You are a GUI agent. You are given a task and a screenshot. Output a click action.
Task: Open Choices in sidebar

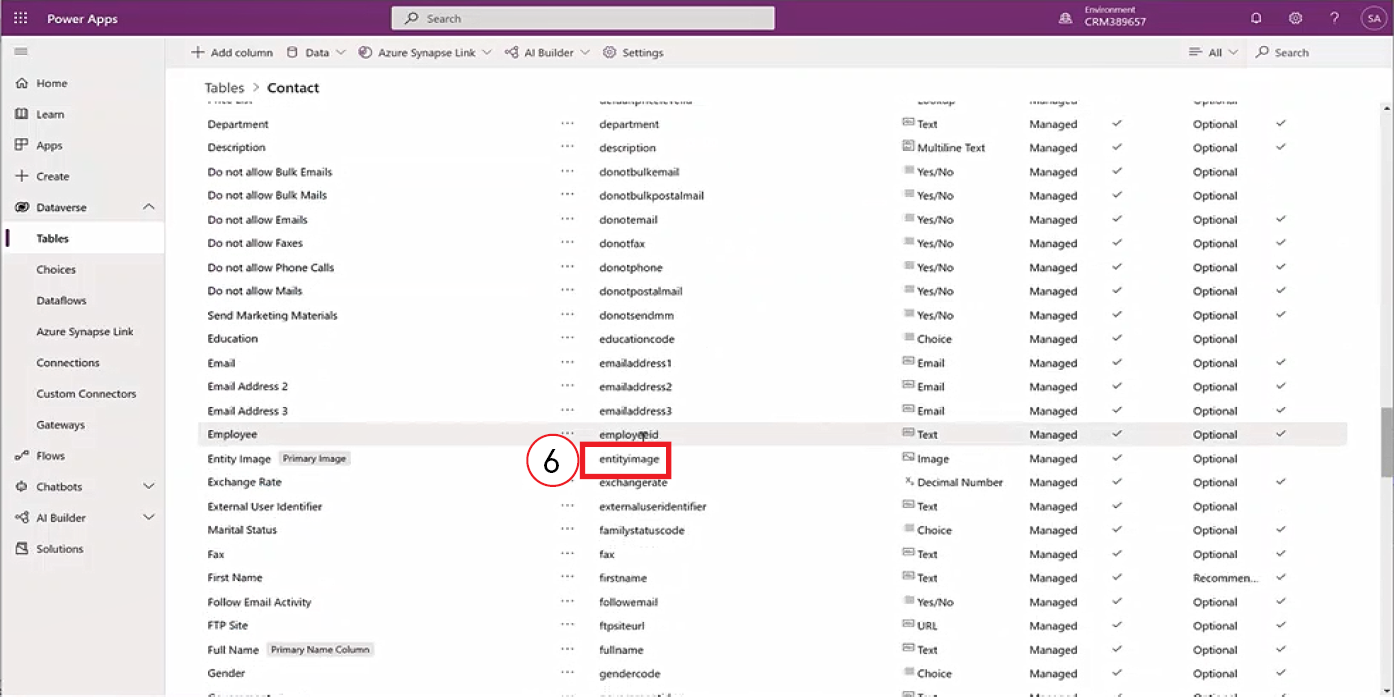(56, 270)
